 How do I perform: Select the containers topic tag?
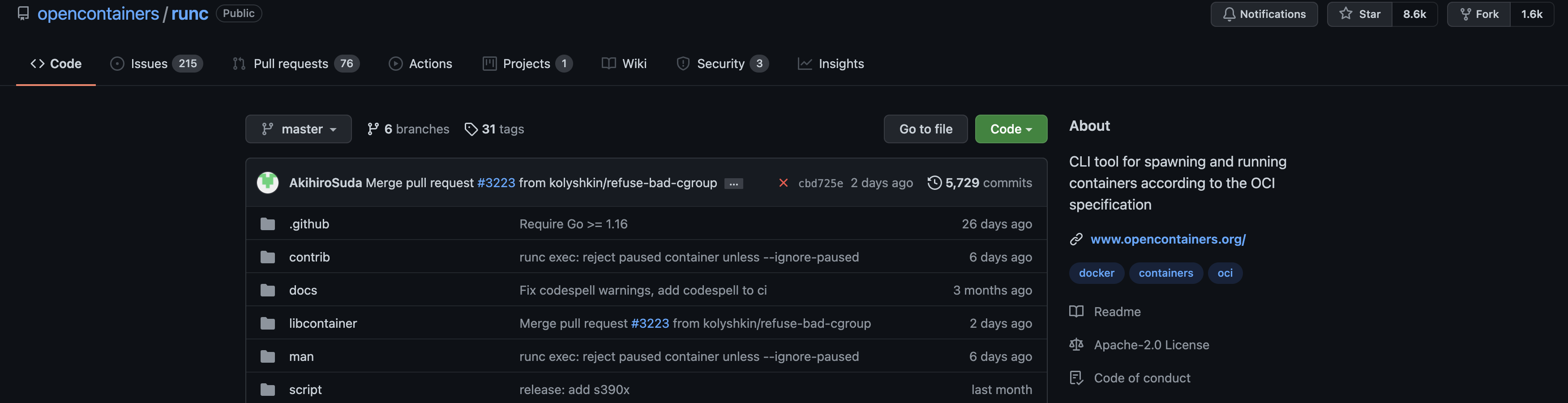click(x=1165, y=273)
